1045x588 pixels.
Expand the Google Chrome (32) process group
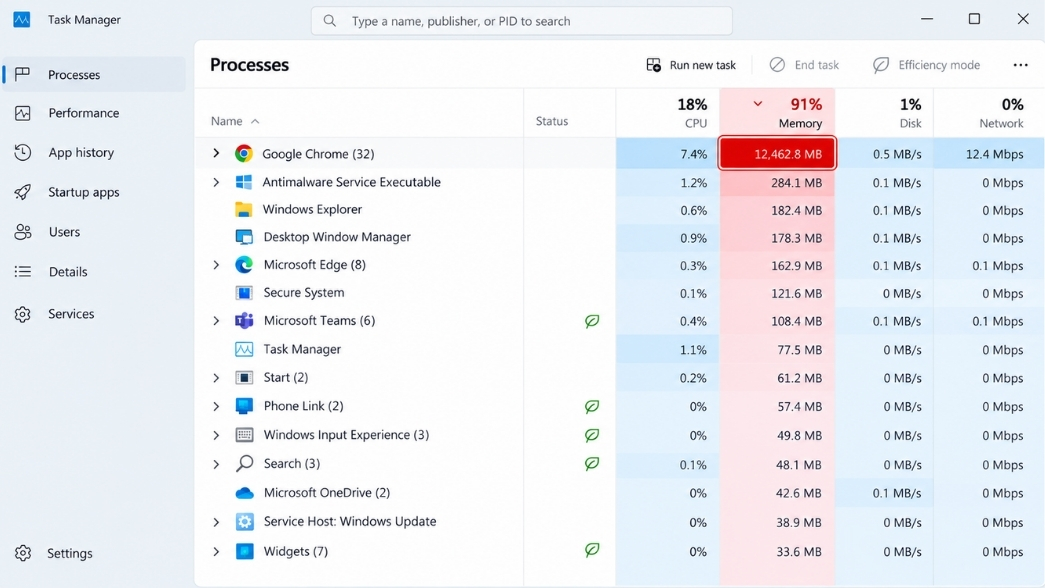tap(216, 153)
